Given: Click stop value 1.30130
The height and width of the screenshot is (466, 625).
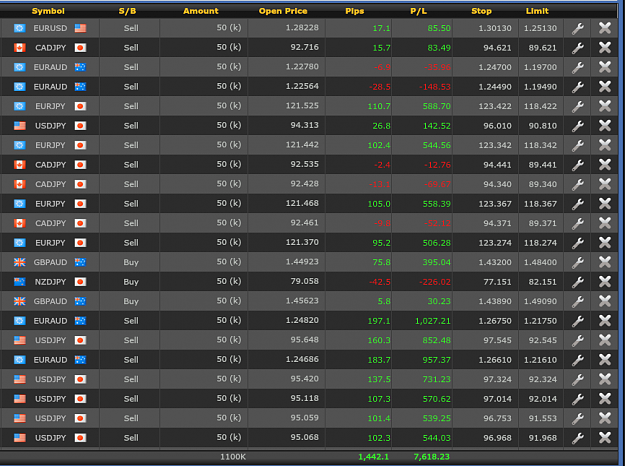Looking at the screenshot, I should point(495,28).
